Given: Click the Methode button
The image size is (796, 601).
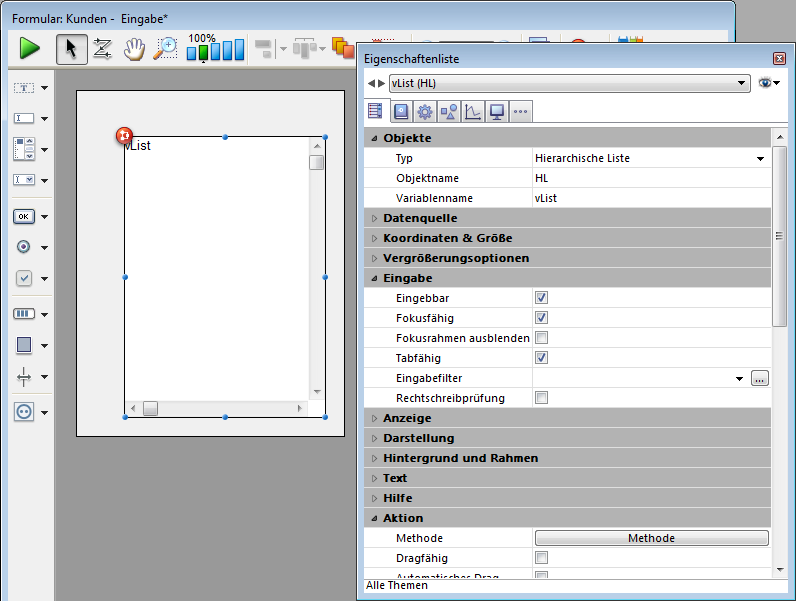Looking at the screenshot, I should click(651, 538).
